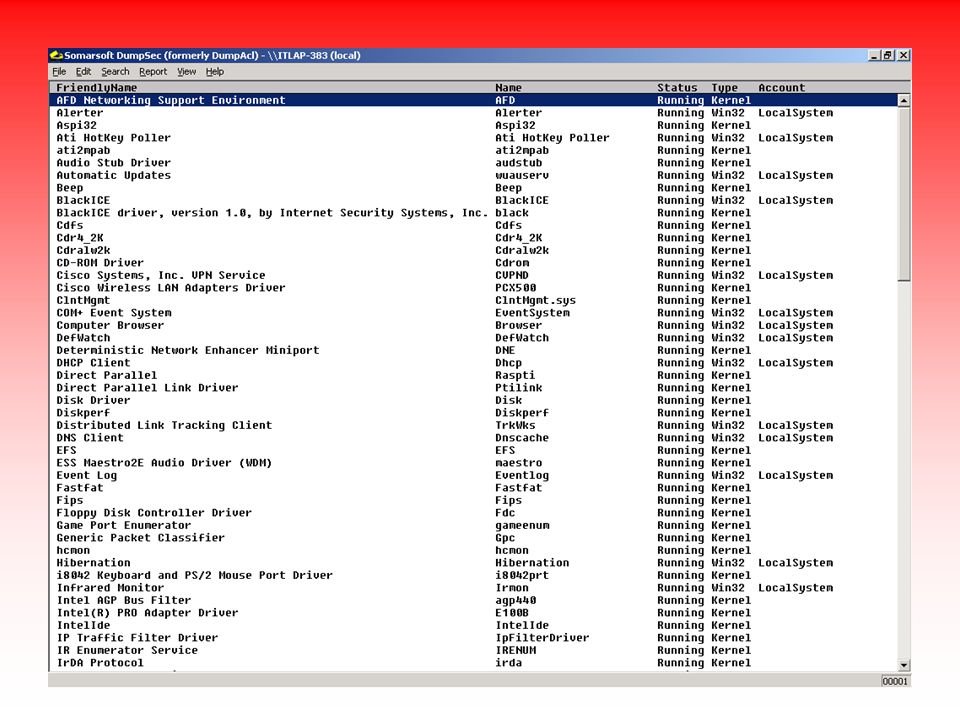Screen dimensions: 960x720
Task: Open the File menu
Action: point(59,72)
